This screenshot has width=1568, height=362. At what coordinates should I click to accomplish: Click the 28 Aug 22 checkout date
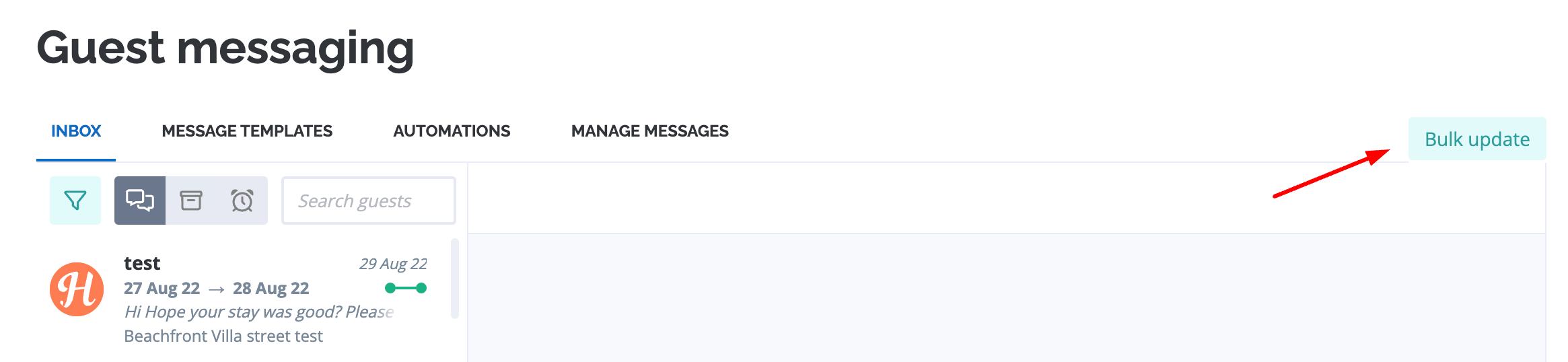point(271,289)
